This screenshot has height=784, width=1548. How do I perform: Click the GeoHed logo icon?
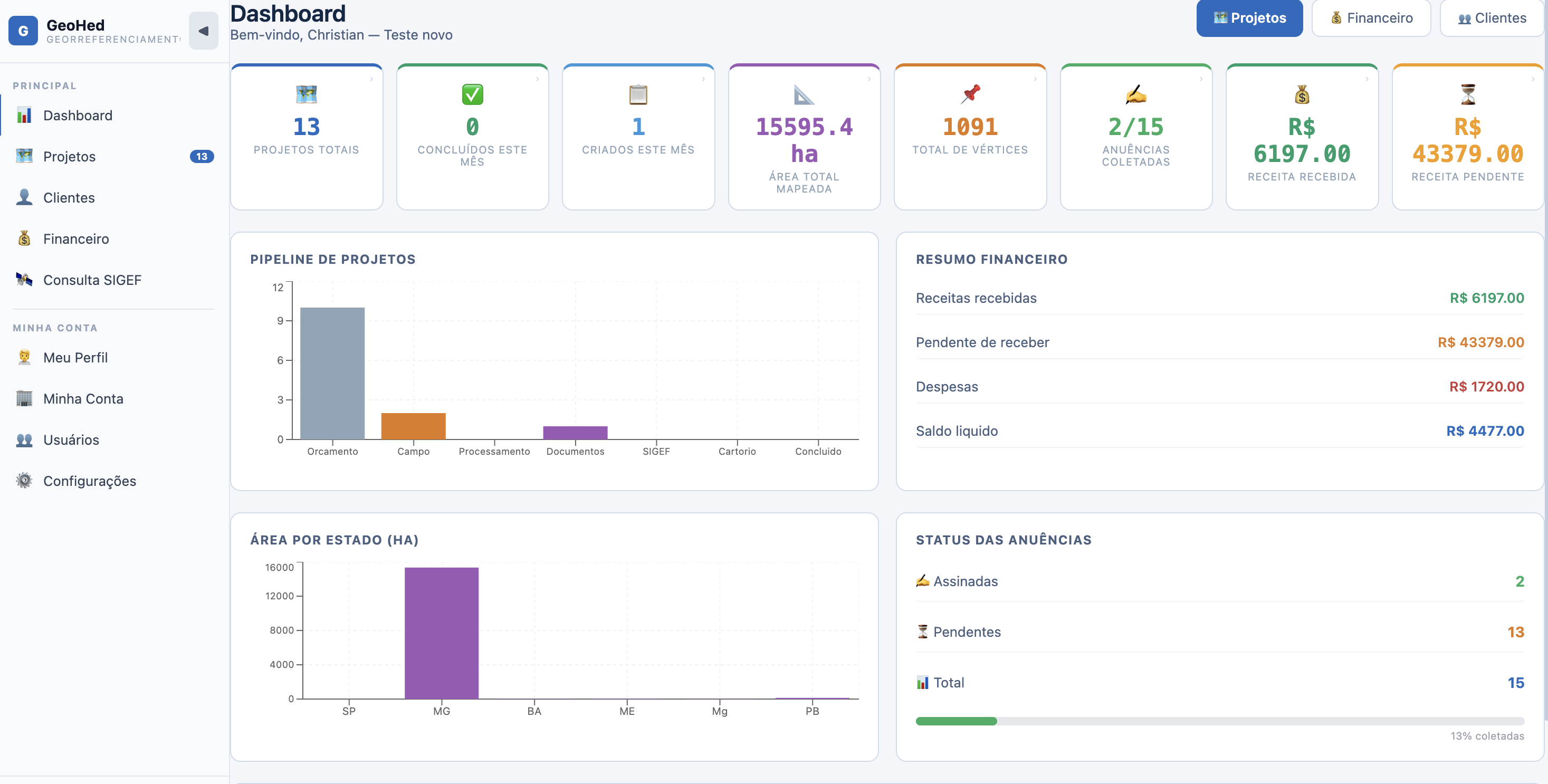click(x=23, y=31)
